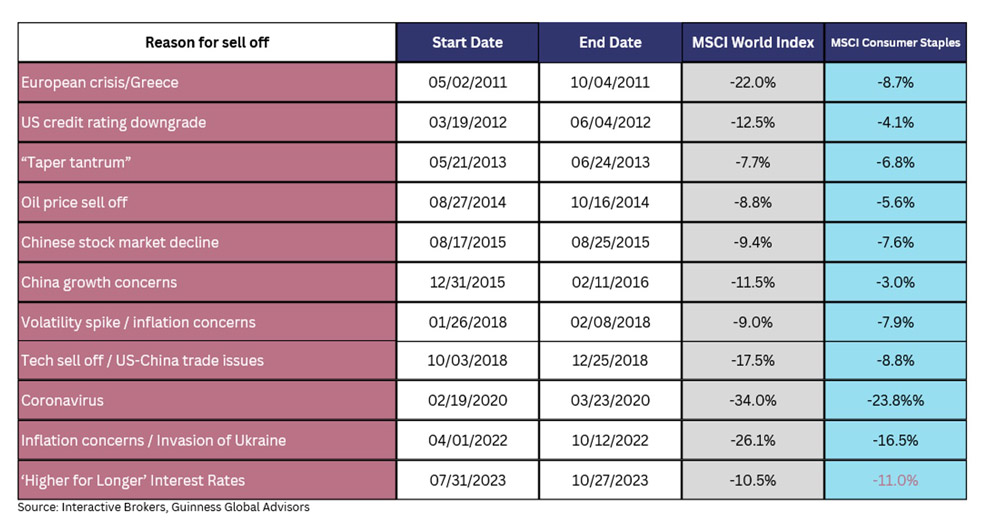Select the -23.8%% Consumer Staples cell

click(895, 401)
